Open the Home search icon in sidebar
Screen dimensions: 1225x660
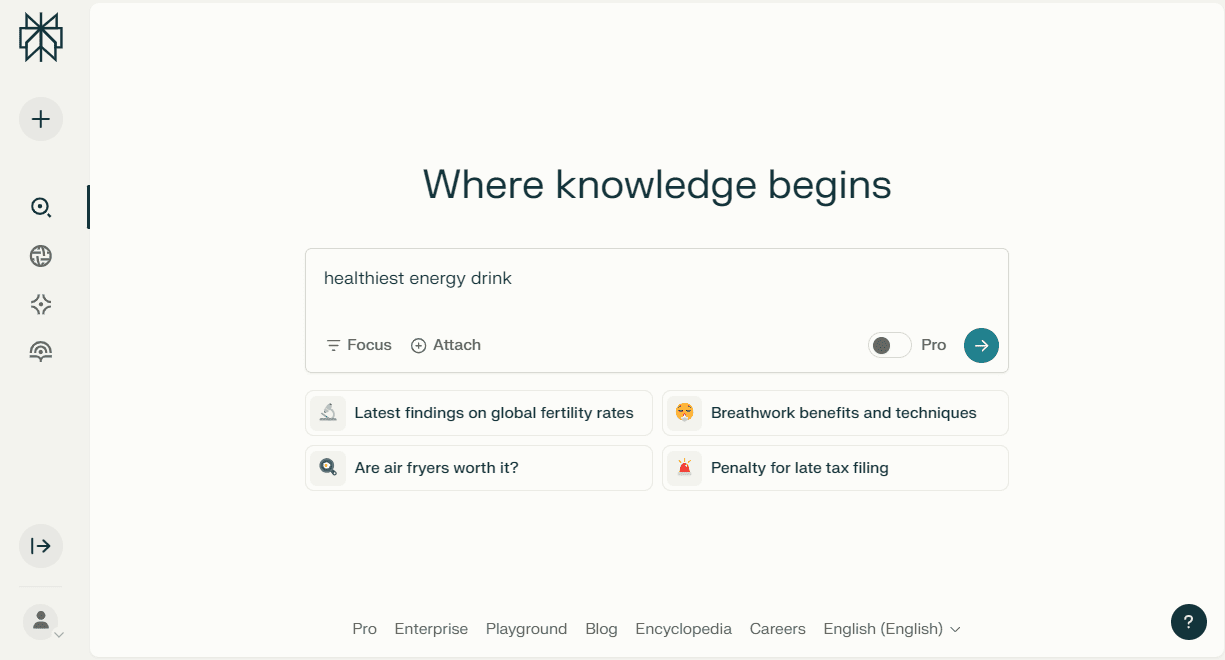(41, 207)
